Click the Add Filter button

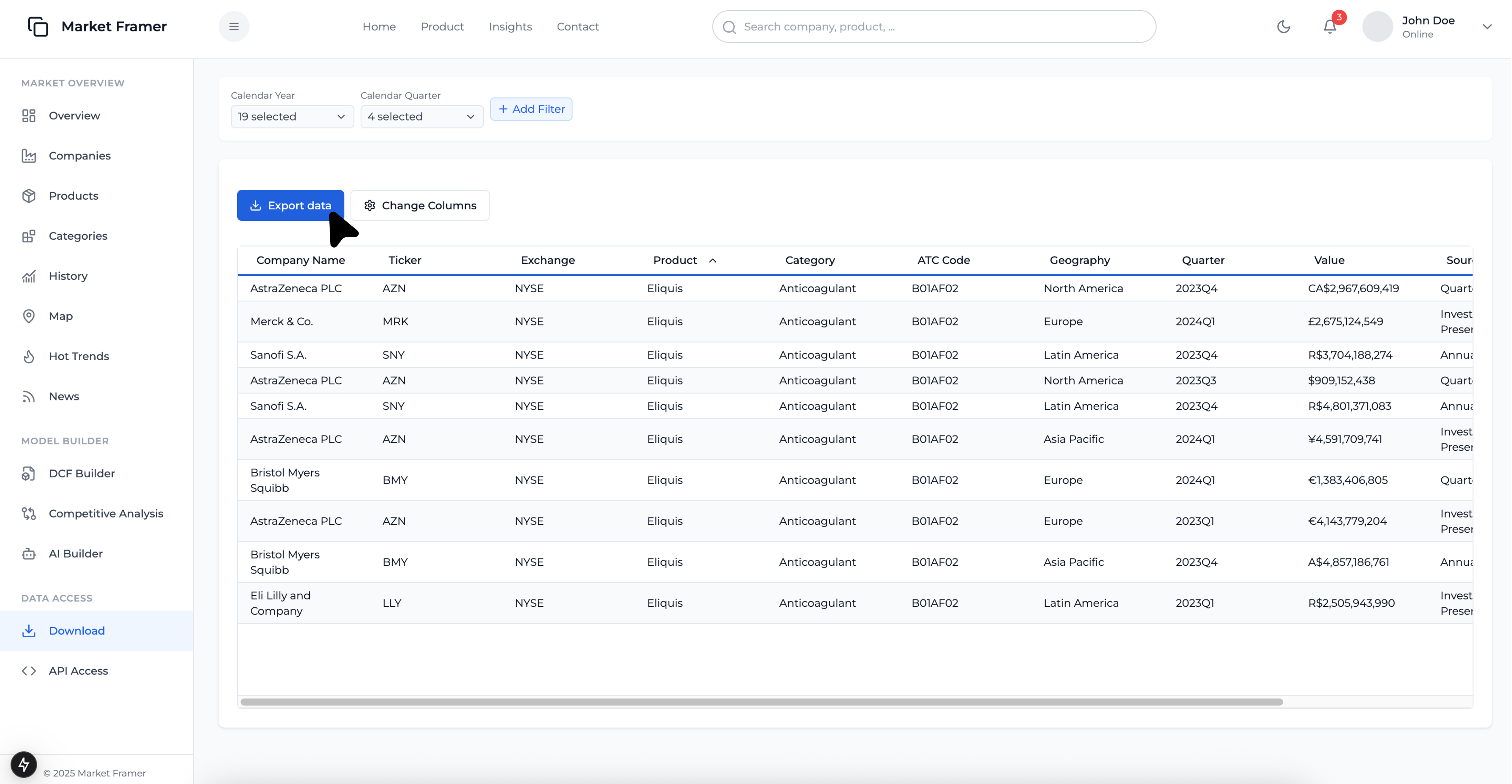(x=531, y=109)
